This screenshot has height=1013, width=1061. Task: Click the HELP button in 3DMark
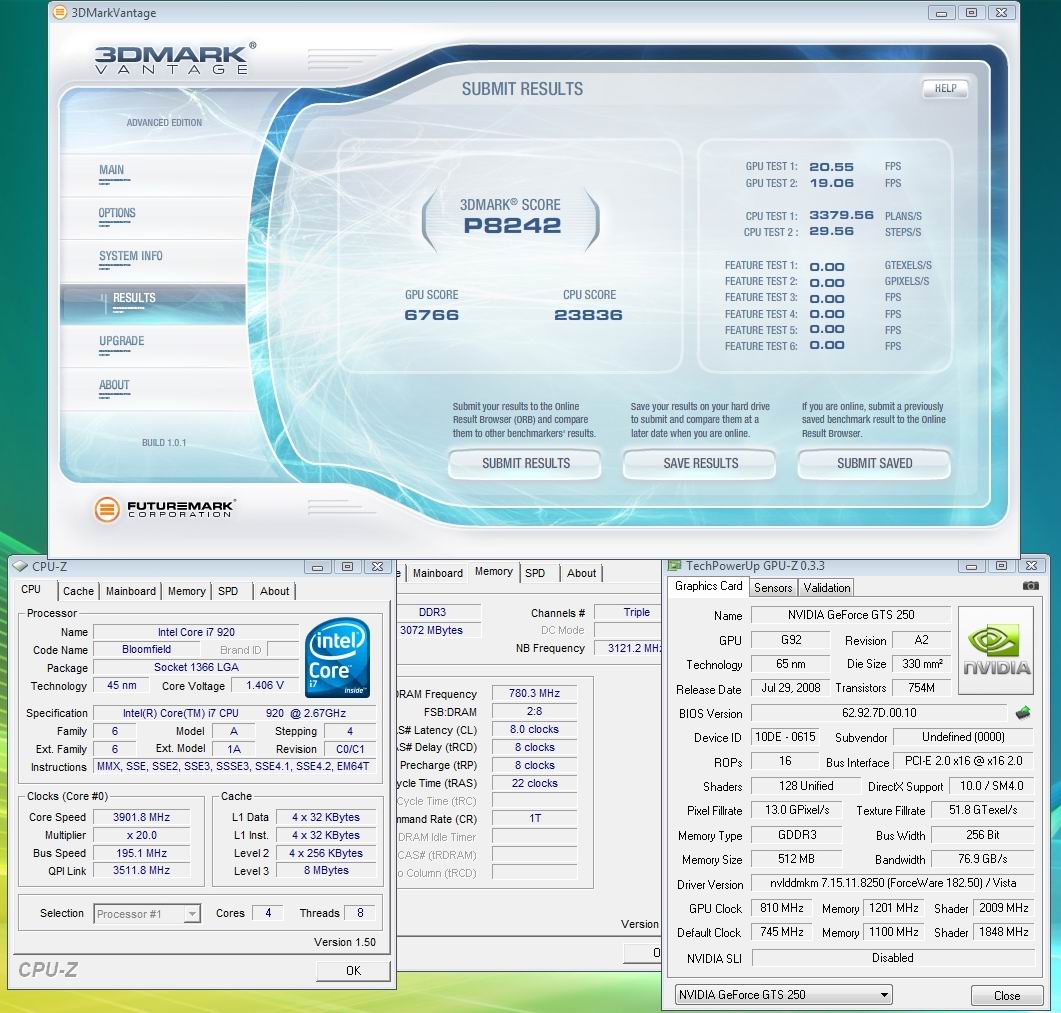coord(945,88)
